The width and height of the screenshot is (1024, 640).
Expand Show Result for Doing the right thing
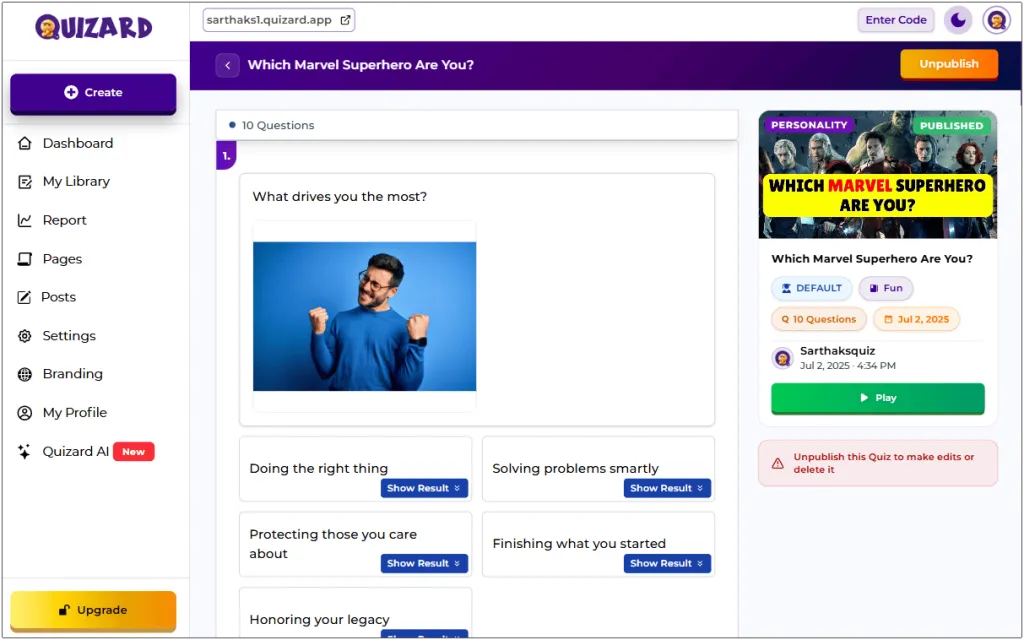click(x=424, y=488)
